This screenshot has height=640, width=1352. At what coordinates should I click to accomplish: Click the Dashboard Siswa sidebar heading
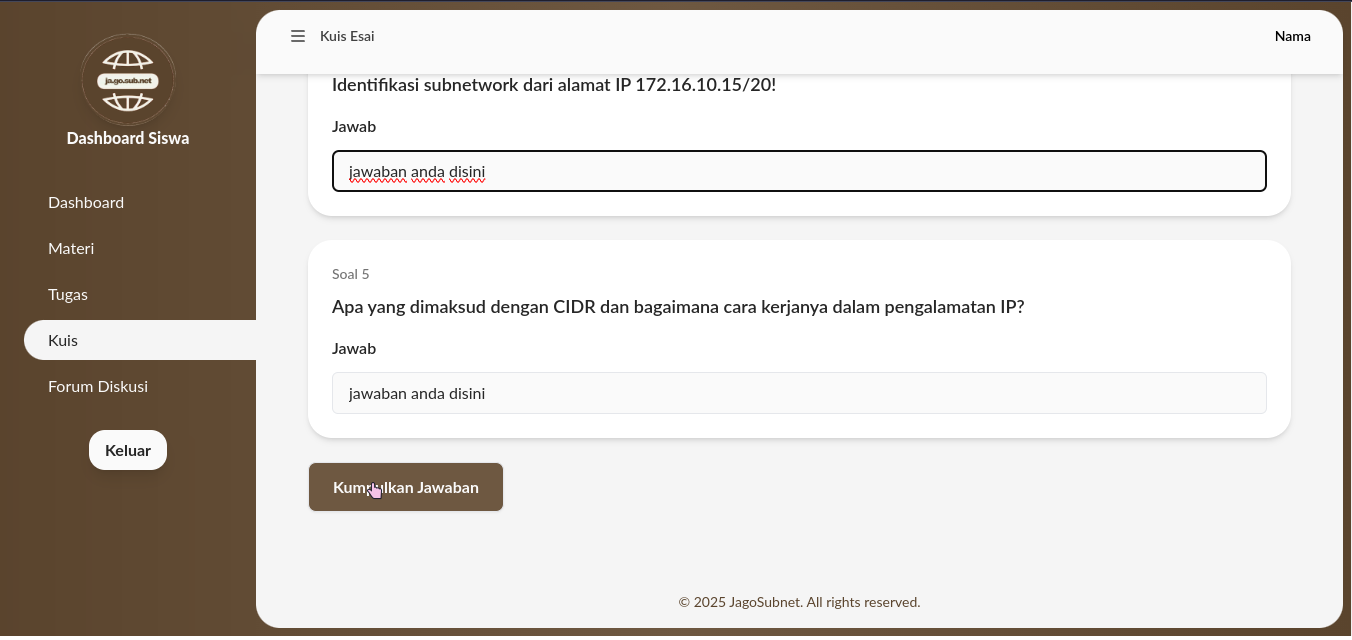pos(128,138)
